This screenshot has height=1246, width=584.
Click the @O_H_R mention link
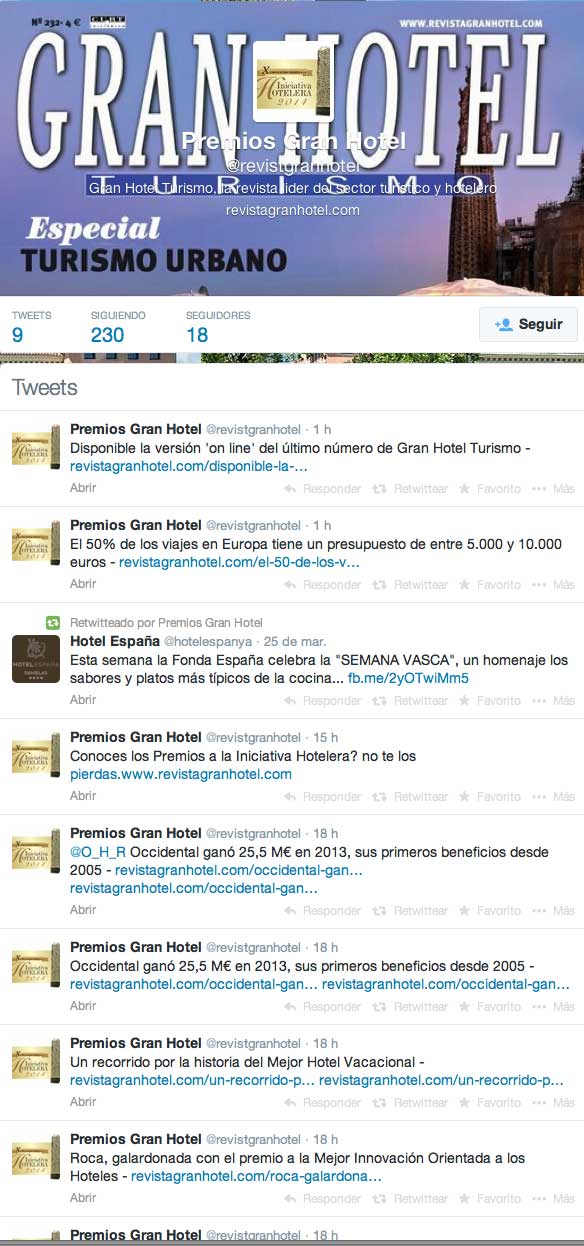pyautogui.click(x=98, y=852)
